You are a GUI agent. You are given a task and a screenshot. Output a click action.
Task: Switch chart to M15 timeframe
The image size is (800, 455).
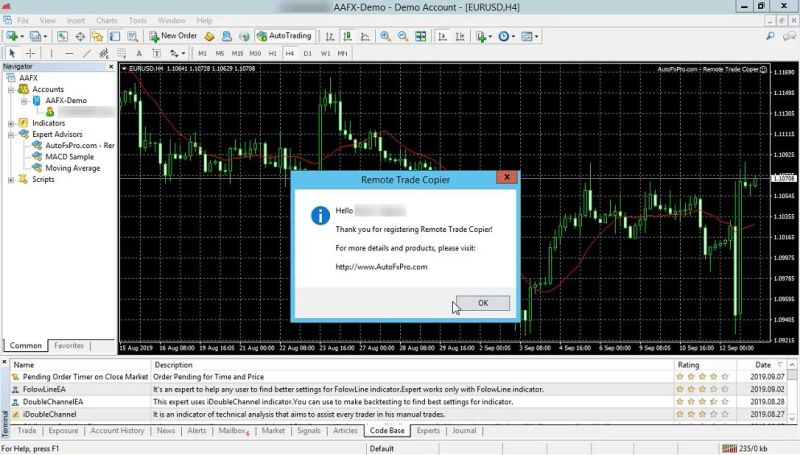238,53
